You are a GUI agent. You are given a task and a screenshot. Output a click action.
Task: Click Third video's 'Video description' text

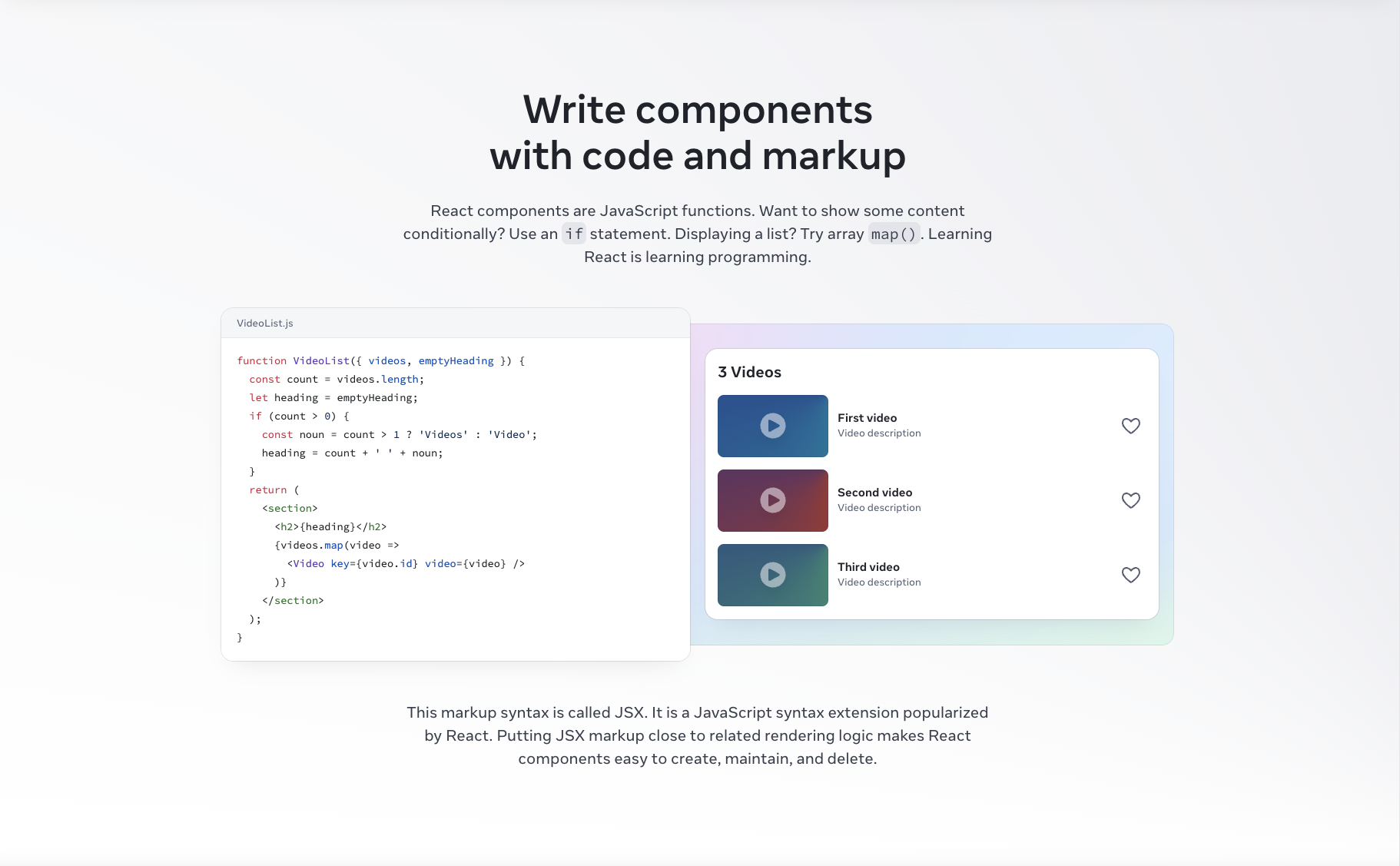point(879,582)
